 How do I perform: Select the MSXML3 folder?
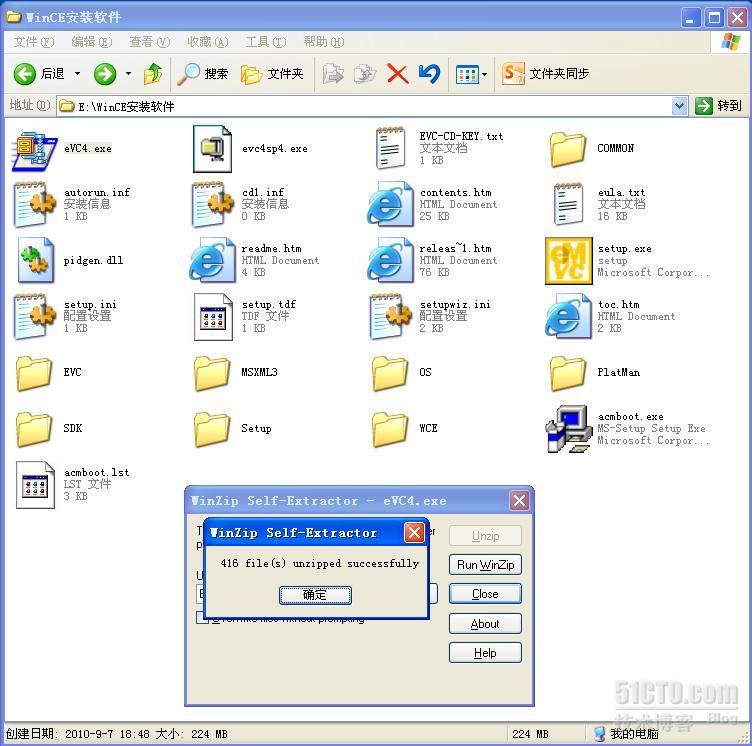coord(212,373)
